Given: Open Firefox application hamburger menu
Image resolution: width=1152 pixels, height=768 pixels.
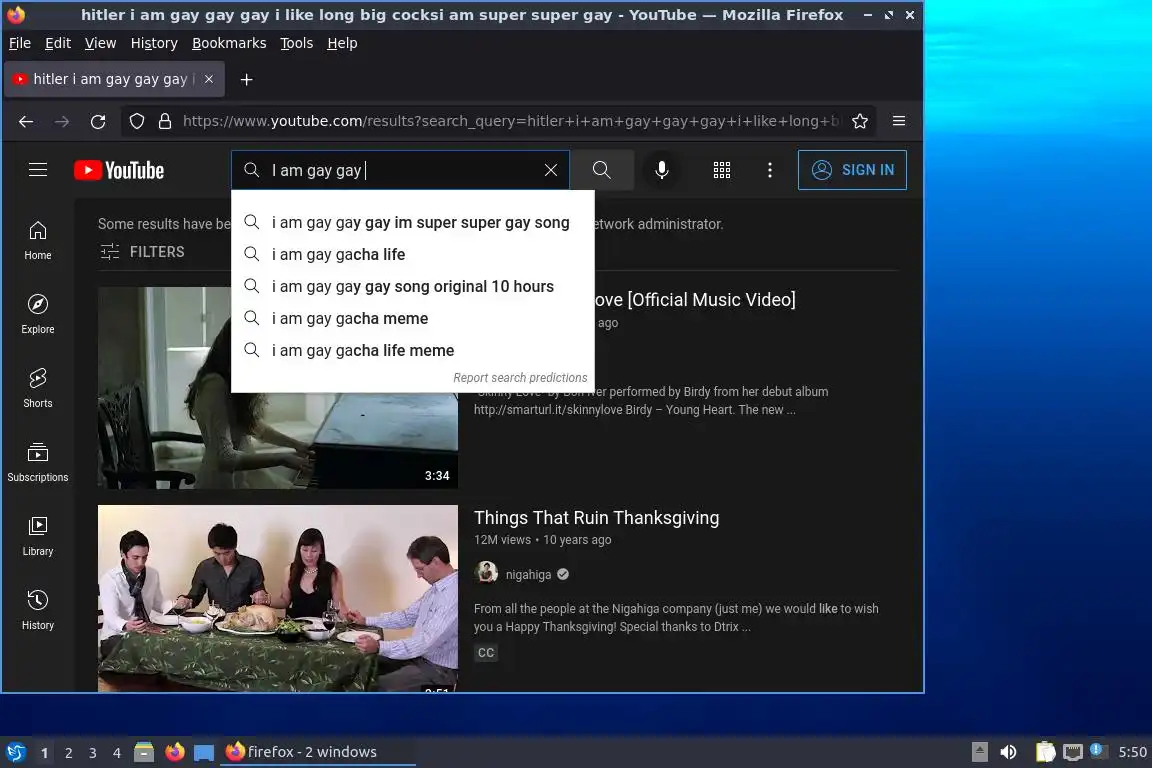Looking at the screenshot, I should tap(899, 121).
